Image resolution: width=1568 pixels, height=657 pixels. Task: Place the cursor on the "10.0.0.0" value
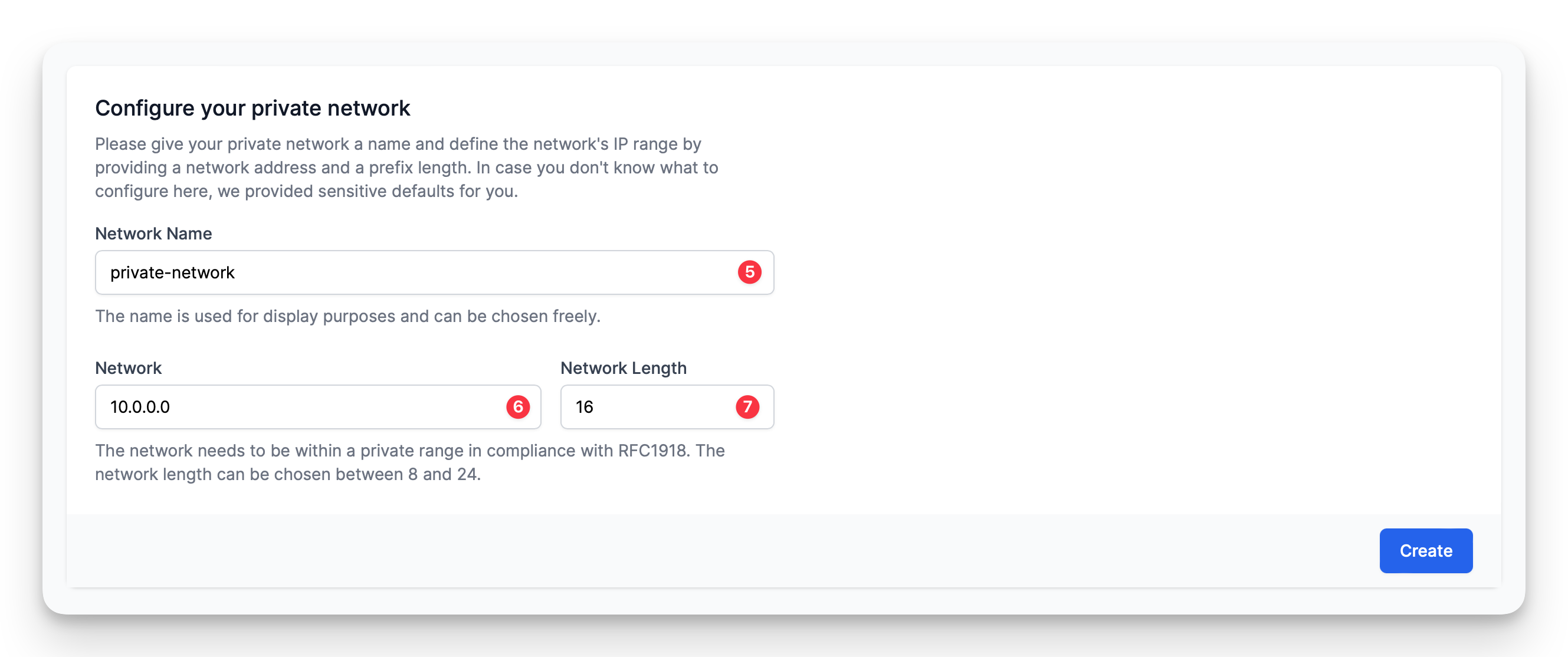point(140,407)
